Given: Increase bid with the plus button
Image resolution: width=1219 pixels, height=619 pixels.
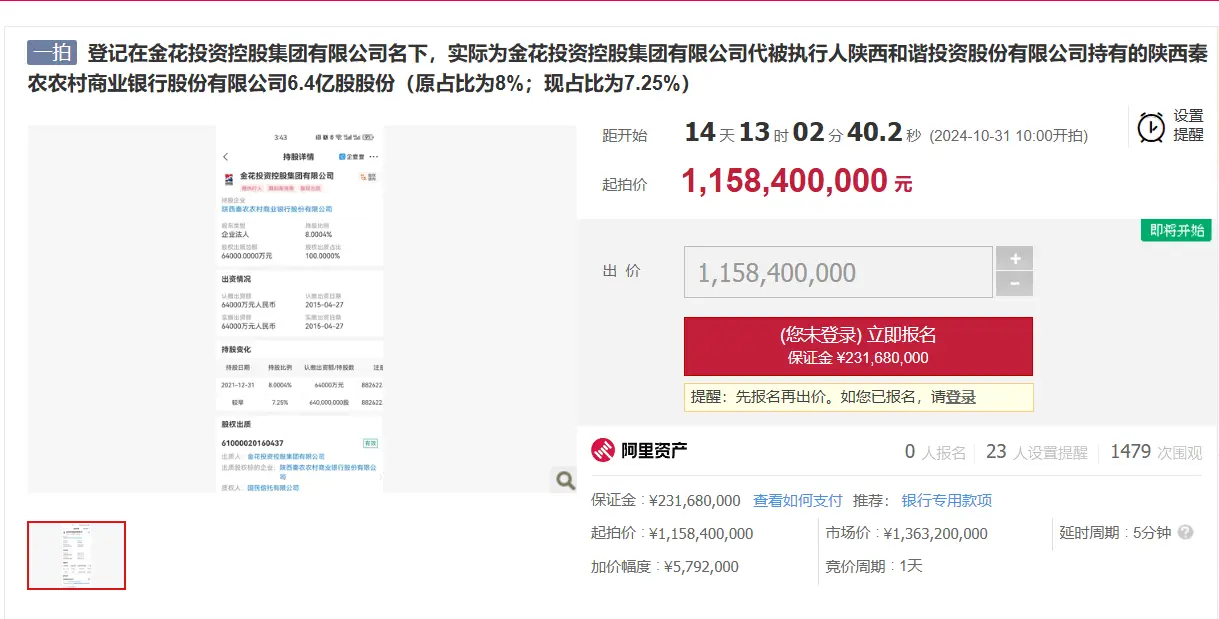Looking at the screenshot, I should [1014, 259].
